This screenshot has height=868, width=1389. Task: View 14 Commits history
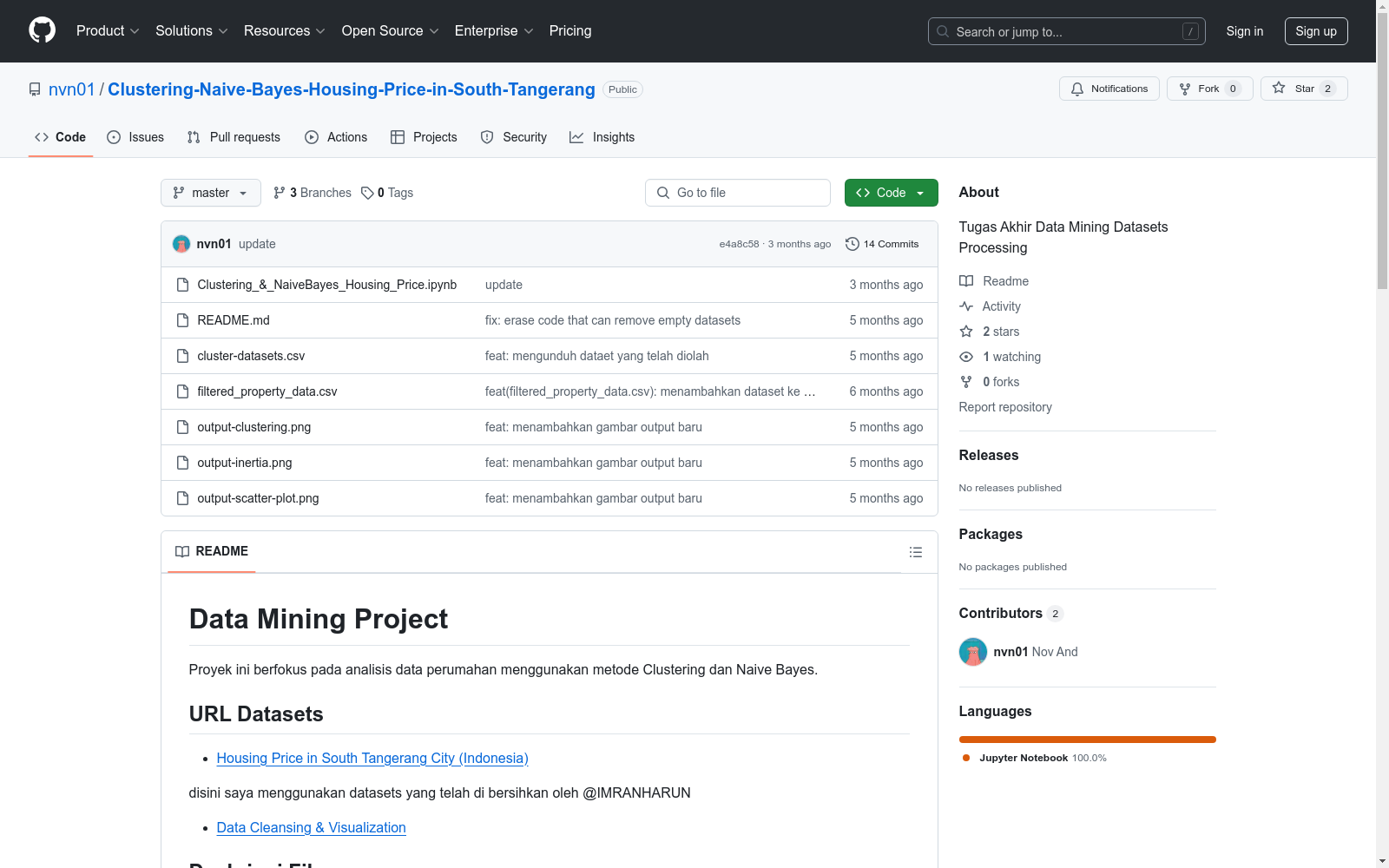pos(882,244)
